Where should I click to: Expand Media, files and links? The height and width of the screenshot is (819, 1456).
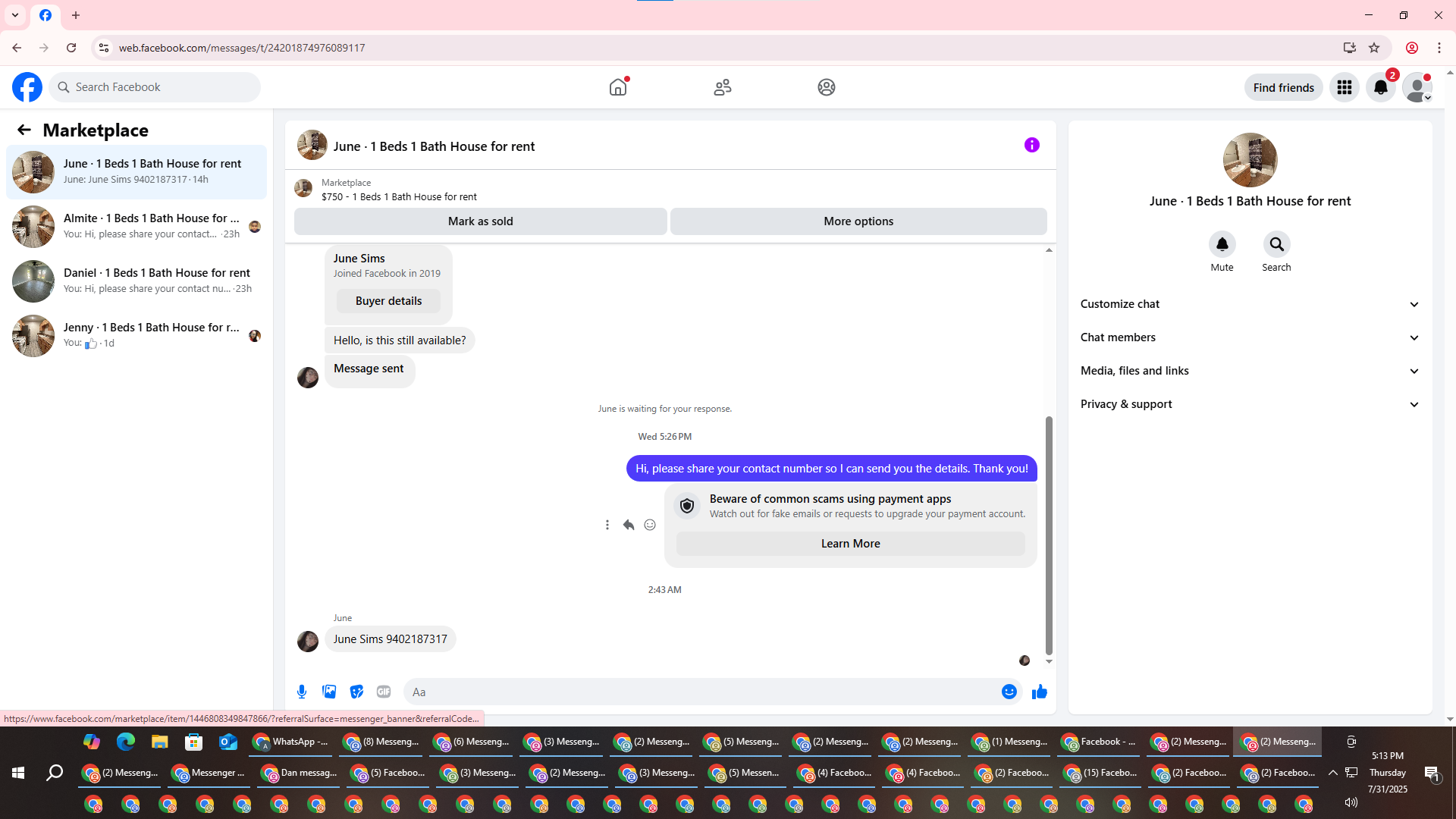click(x=1249, y=371)
